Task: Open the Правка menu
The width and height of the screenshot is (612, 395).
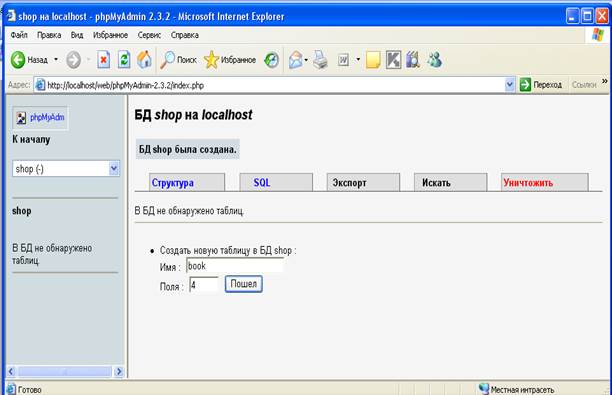Action: pyautogui.click(x=49, y=35)
